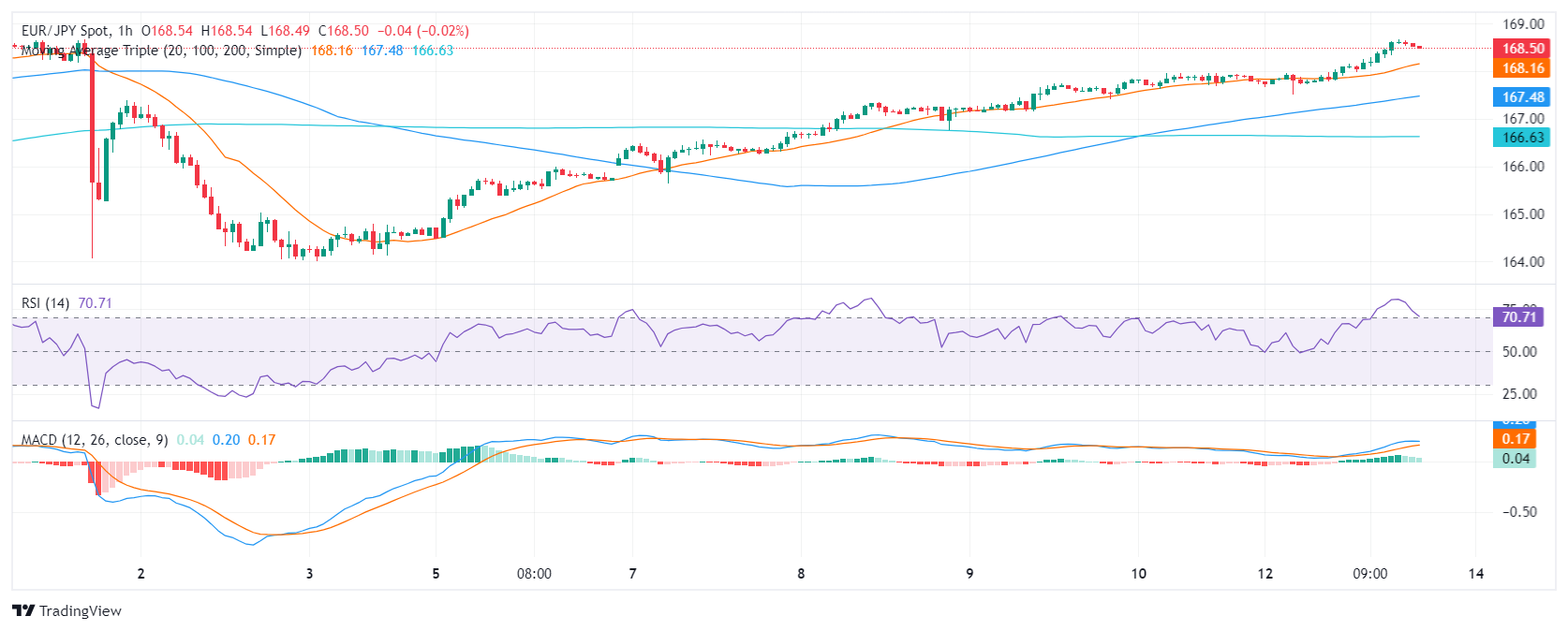Click the orange 0.17 MACD axis tag
The width and height of the screenshot is (1568, 631).
(x=1516, y=439)
